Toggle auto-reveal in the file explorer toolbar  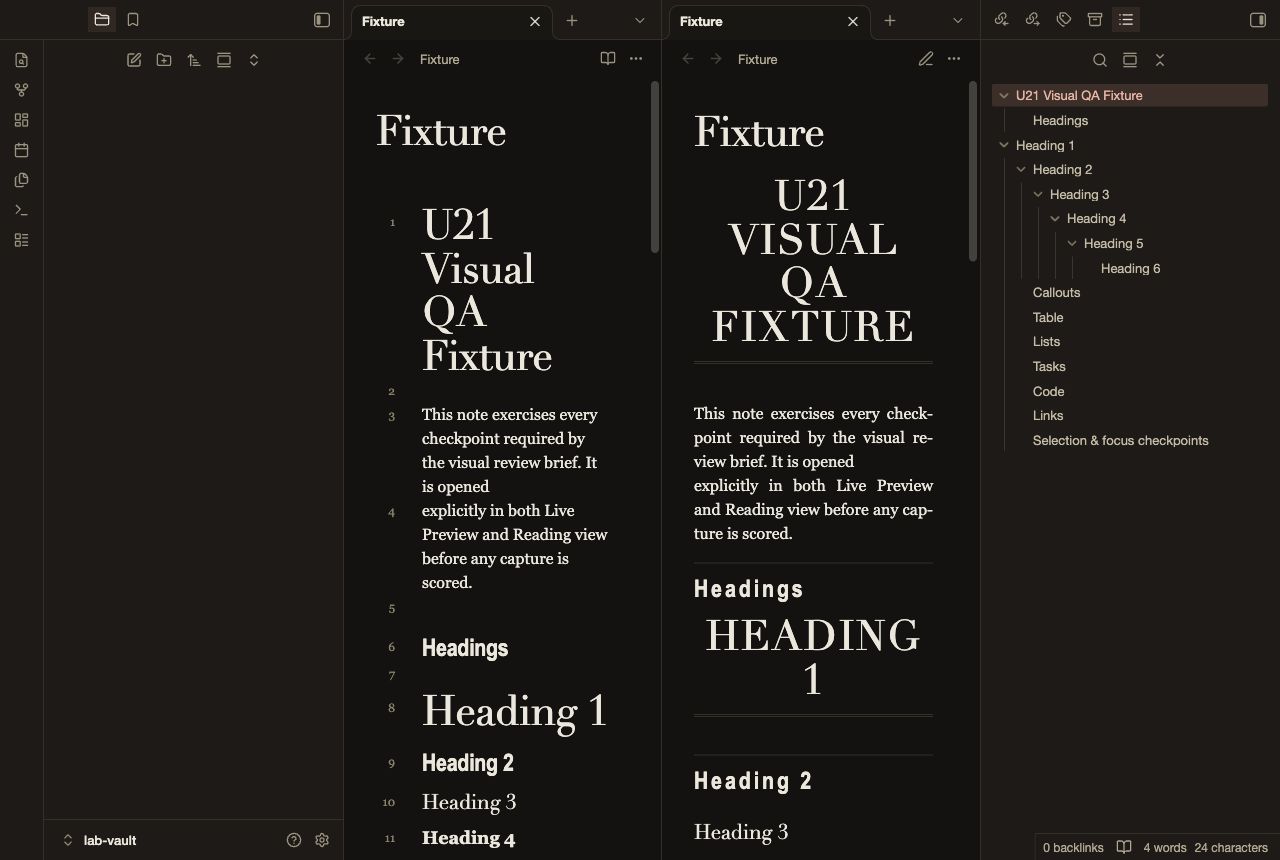[x=224, y=60]
